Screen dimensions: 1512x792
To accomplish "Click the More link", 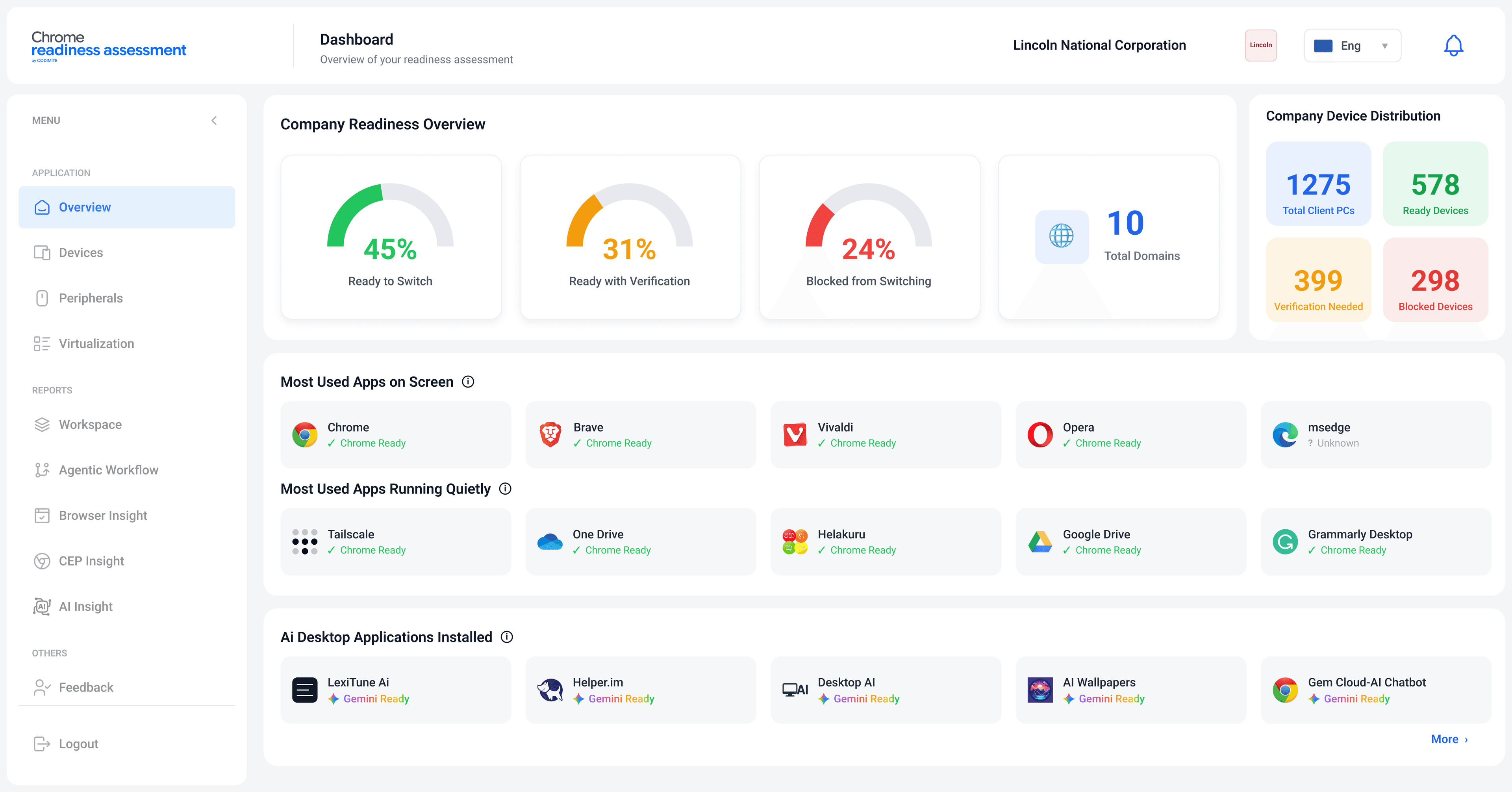I will 1449,739.
